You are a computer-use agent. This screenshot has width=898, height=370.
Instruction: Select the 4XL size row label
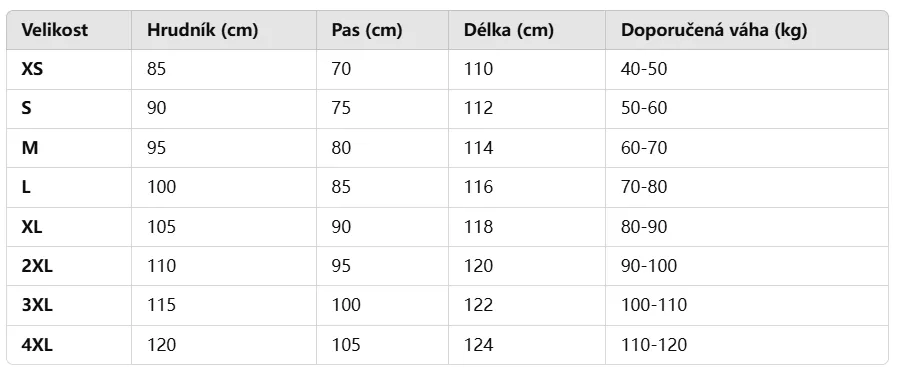tap(37, 345)
